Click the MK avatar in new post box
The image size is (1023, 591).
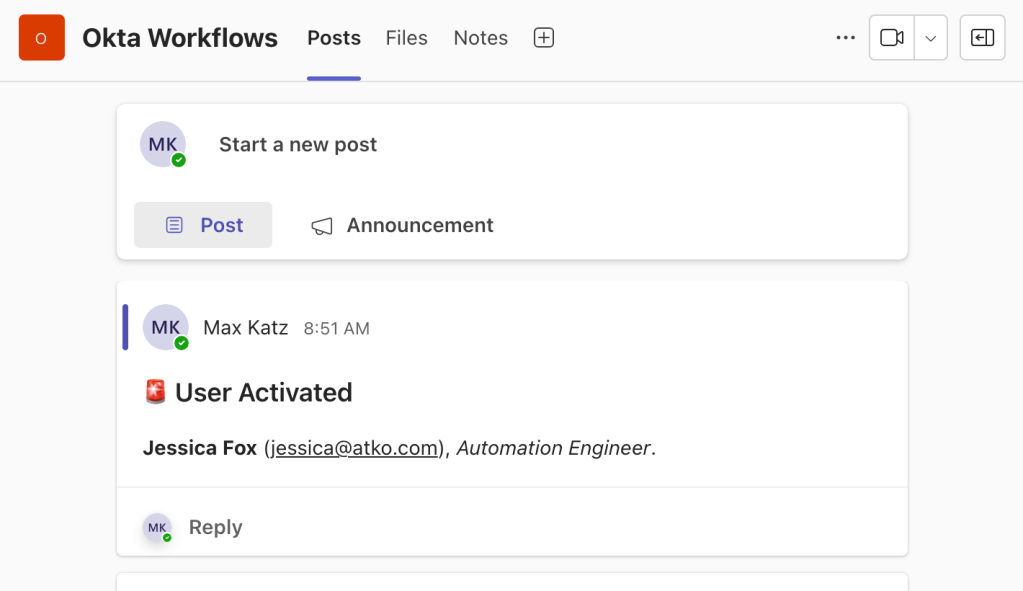(x=163, y=145)
